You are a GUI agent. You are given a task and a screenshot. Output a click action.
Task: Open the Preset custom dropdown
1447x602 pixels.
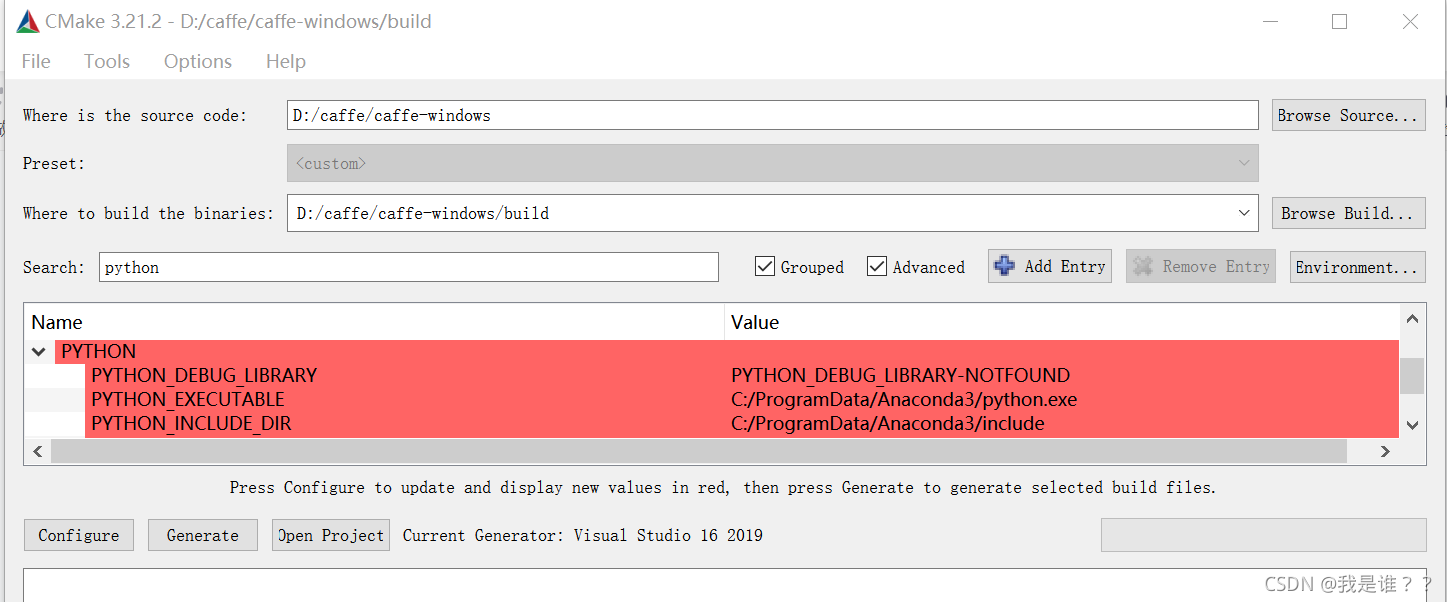[772, 163]
